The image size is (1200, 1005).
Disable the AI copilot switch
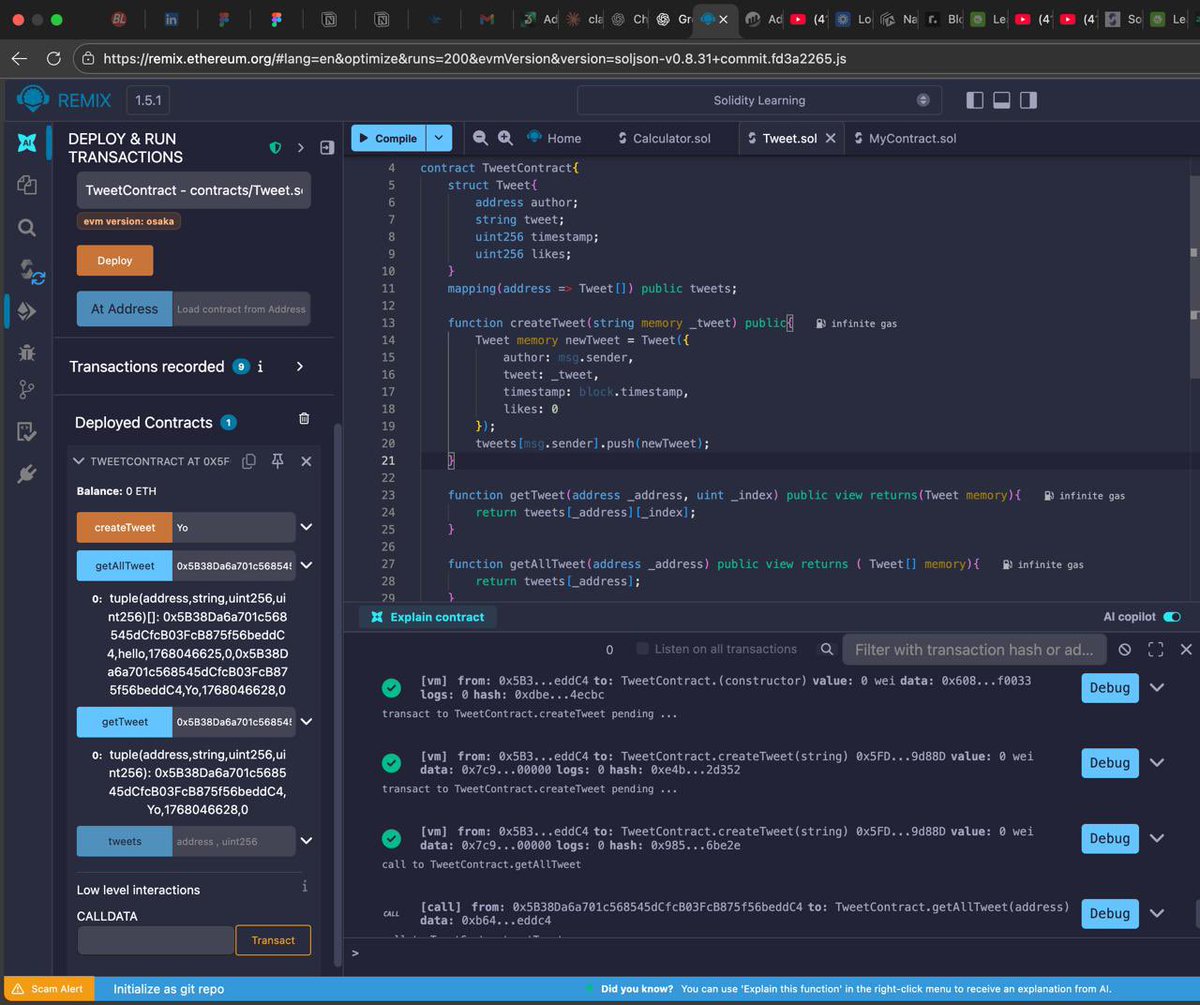pyautogui.click(x=1172, y=617)
